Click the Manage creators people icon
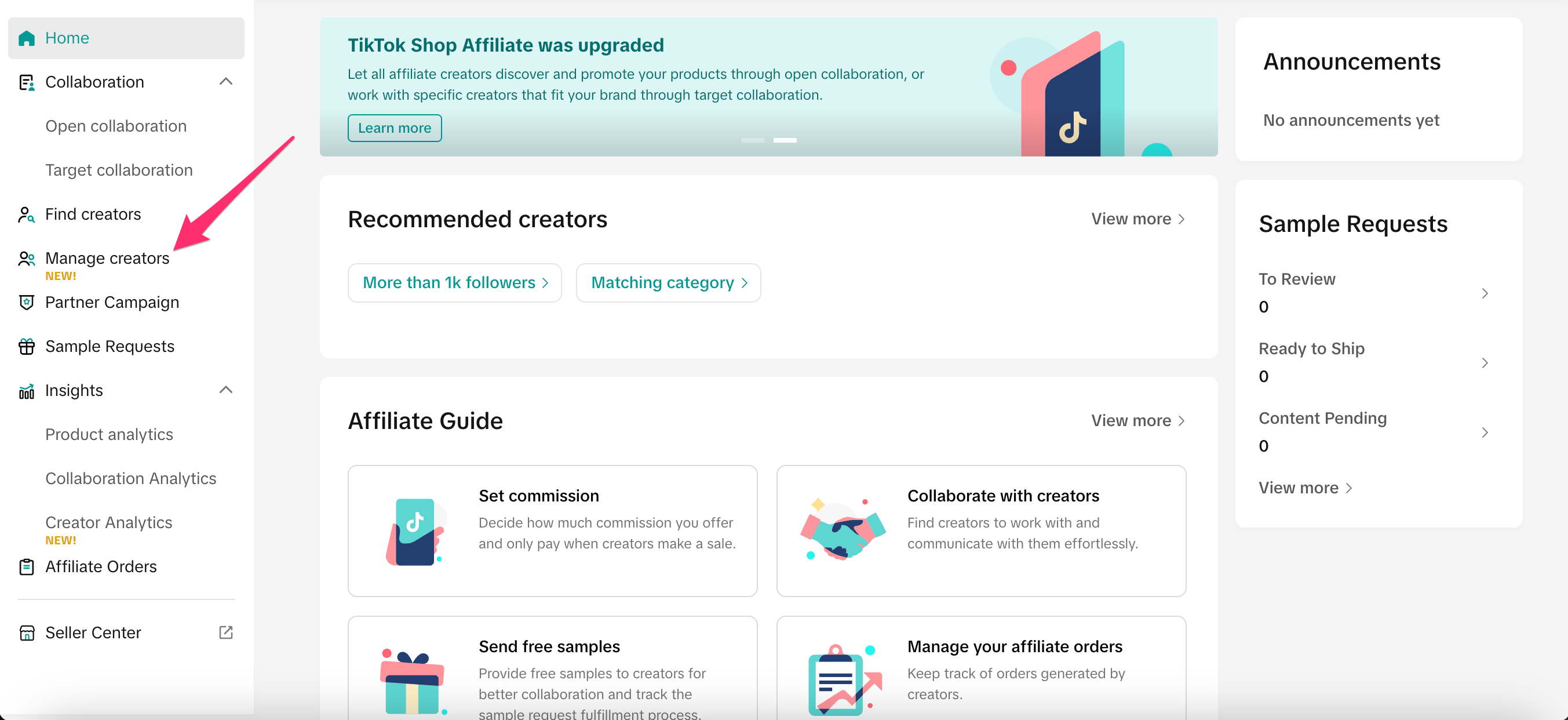Image resolution: width=1568 pixels, height=720 pixels. point(26,259)
